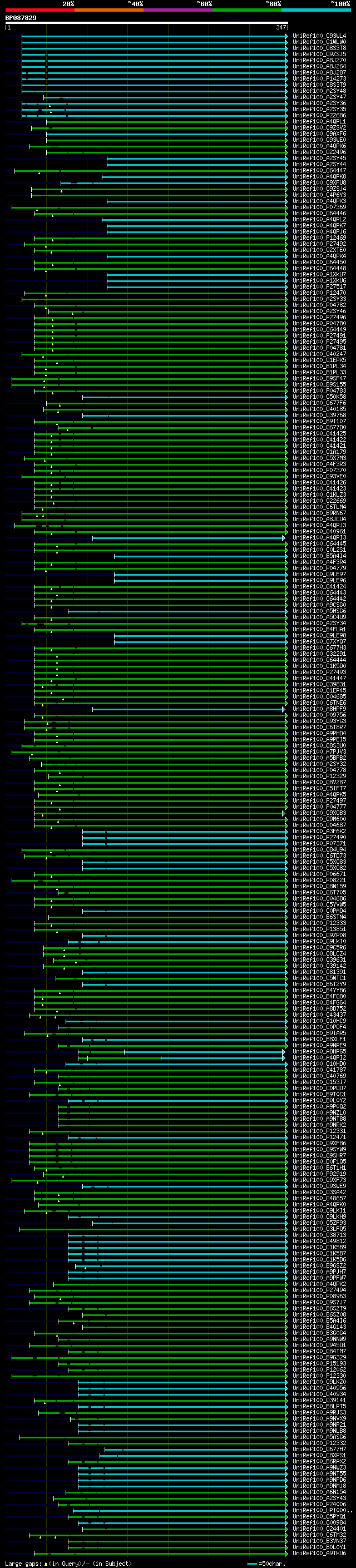Select the hit UniRef100_P04779
This screenshot has width=356, height=1568.
point(319,568)
